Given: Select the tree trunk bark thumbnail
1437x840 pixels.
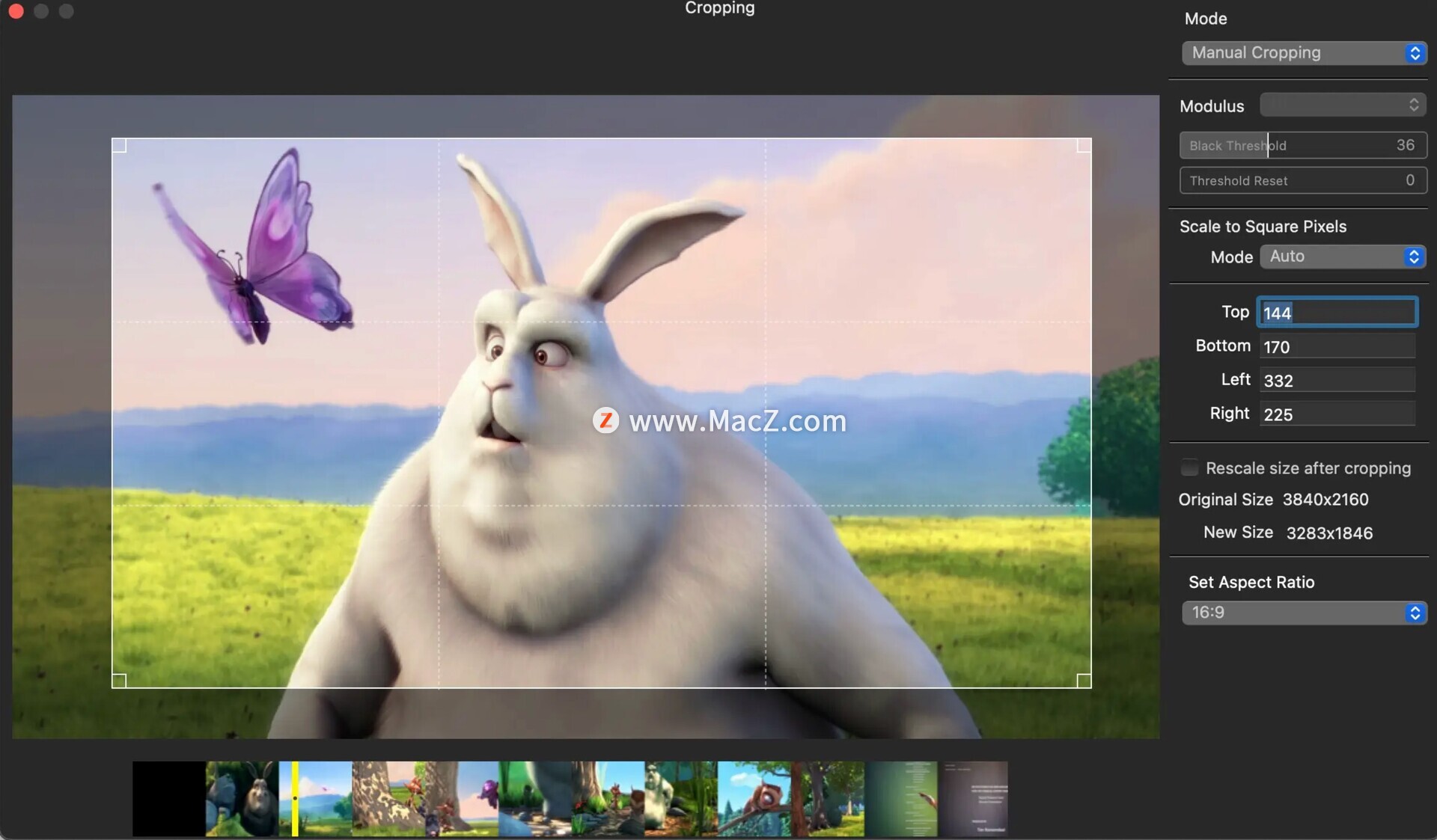Looking at the screenshot, I should click(388, 799).
